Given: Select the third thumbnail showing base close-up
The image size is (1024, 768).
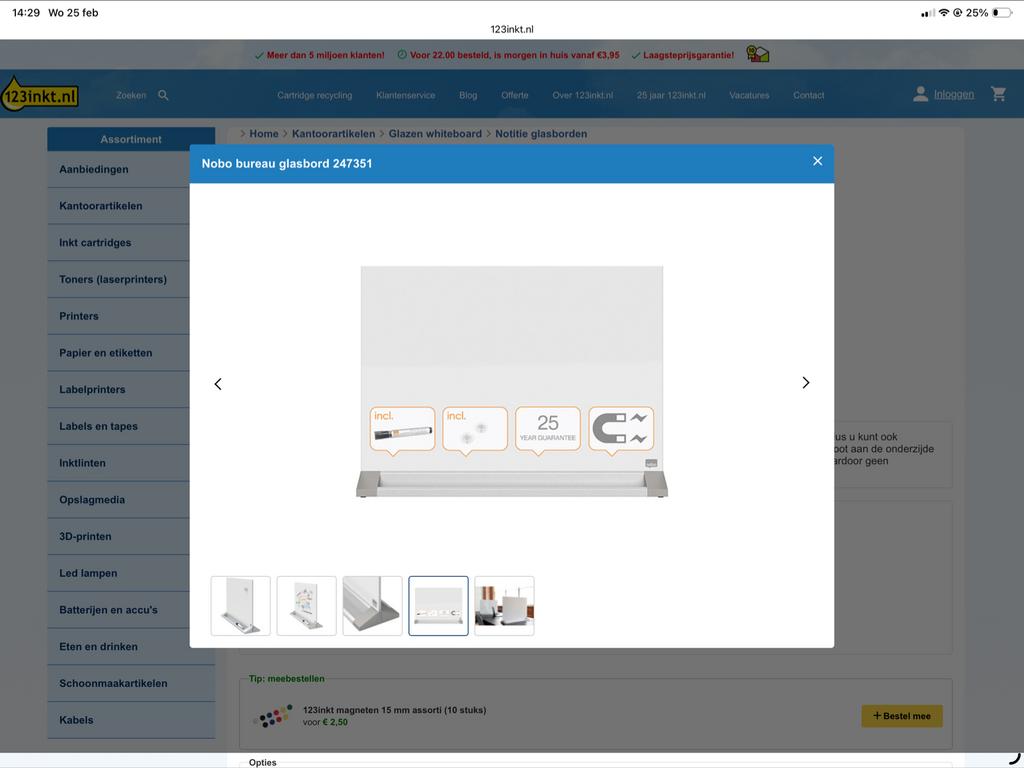Looking at the screenshot, I should (372, 606).
